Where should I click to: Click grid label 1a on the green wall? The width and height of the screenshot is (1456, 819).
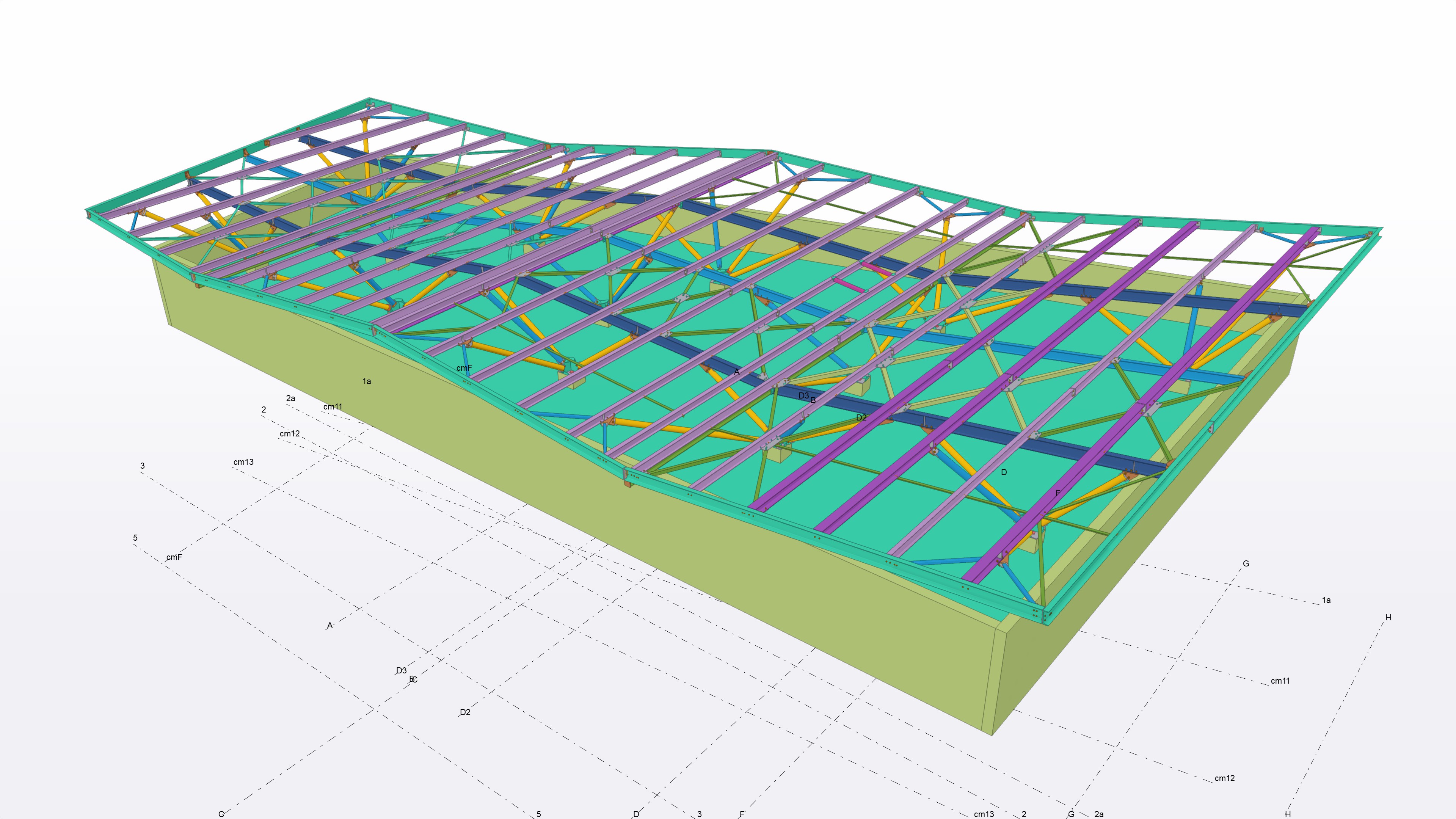pos(366,381)
